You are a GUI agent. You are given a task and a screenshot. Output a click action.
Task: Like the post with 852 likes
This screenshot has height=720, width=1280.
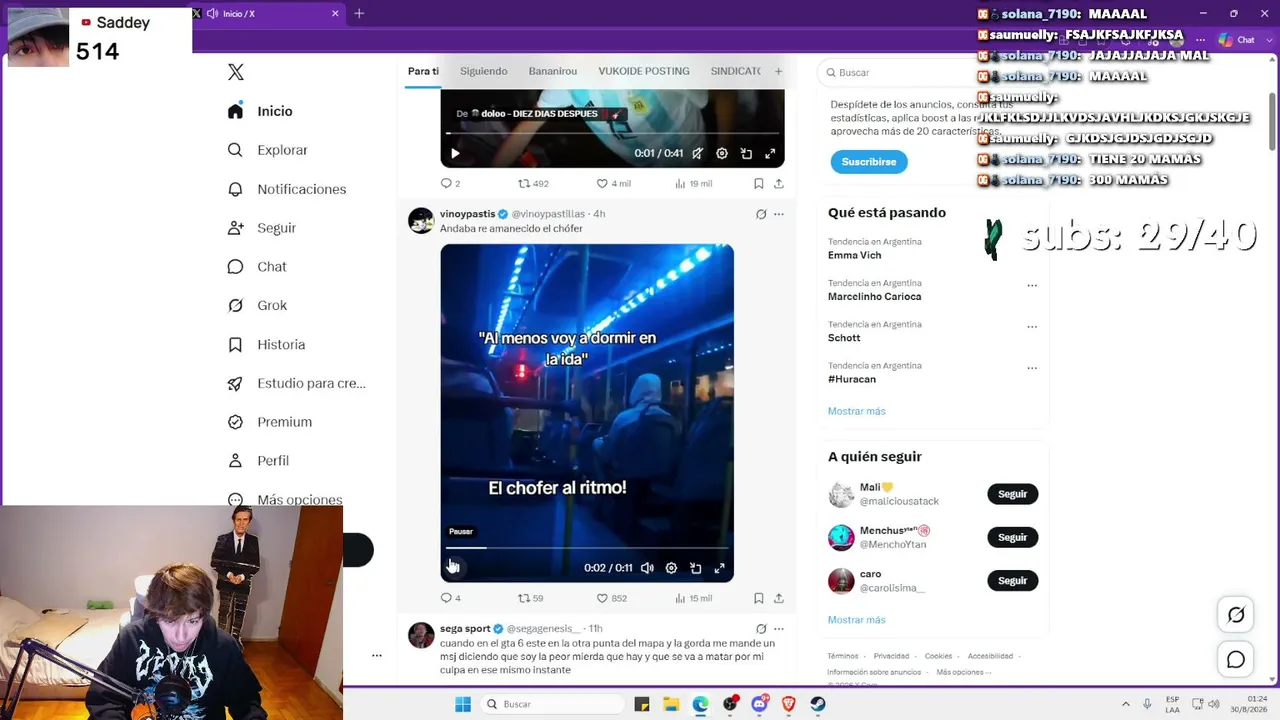pyautogui.click(x=611, y=598)
